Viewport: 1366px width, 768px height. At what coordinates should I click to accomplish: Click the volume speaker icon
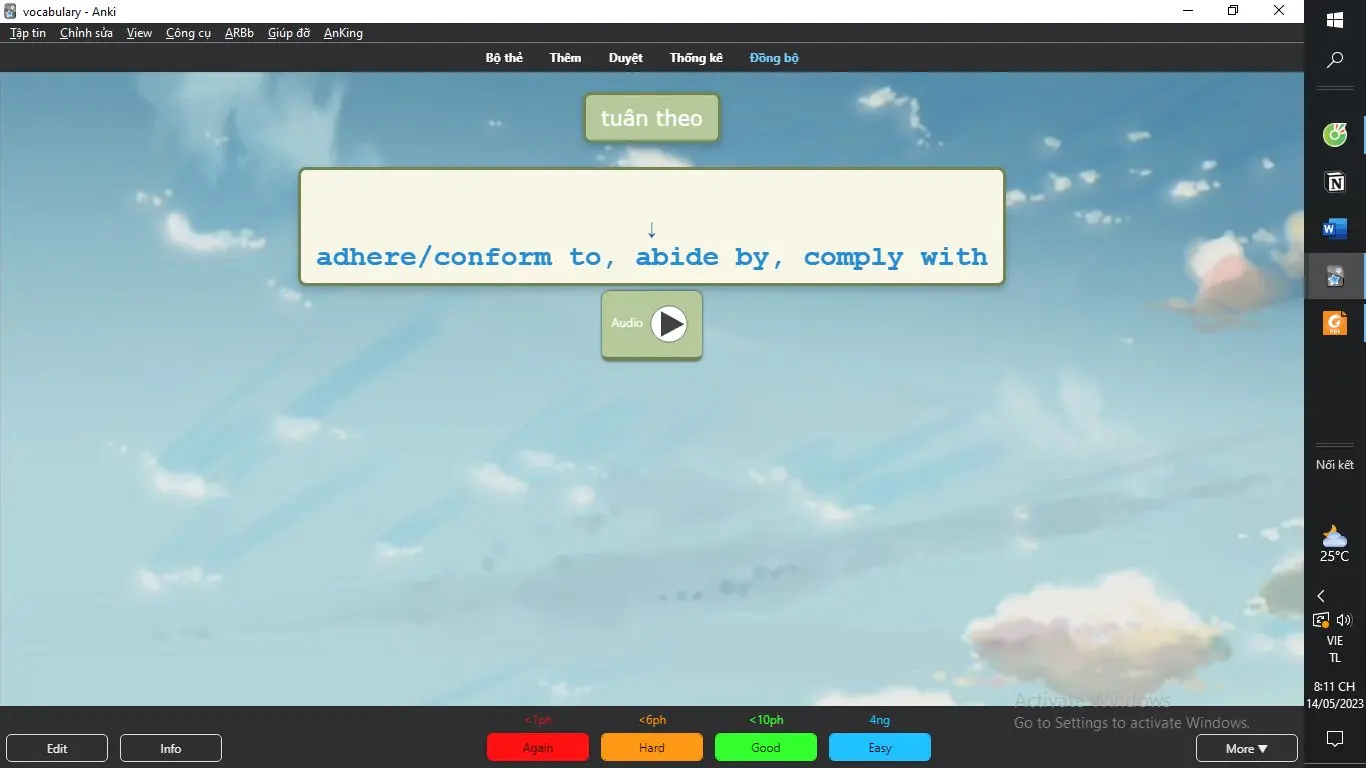[1343, 620]
